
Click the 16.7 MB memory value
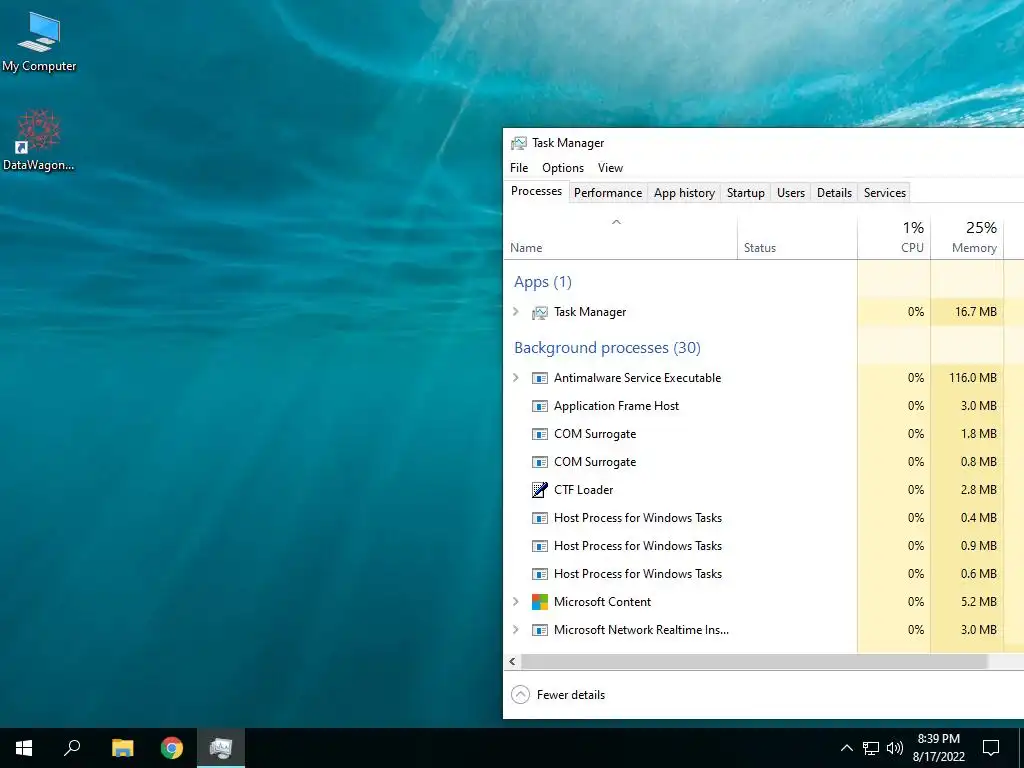(976, 312)
